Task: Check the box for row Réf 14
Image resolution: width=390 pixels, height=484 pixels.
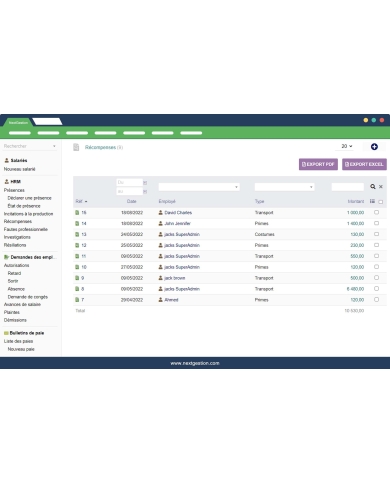Action: point(376,223)
